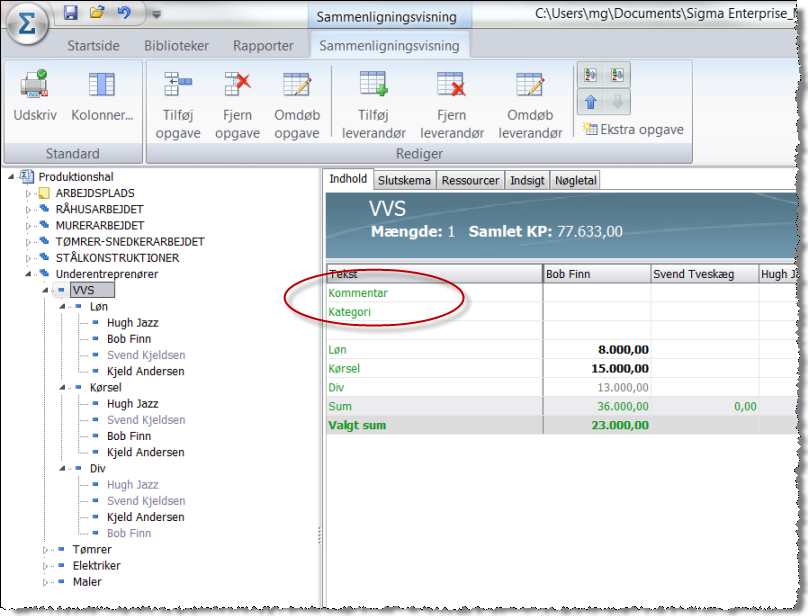
Task: Collapse the Løn node arrow
Action: pos(62,307)
